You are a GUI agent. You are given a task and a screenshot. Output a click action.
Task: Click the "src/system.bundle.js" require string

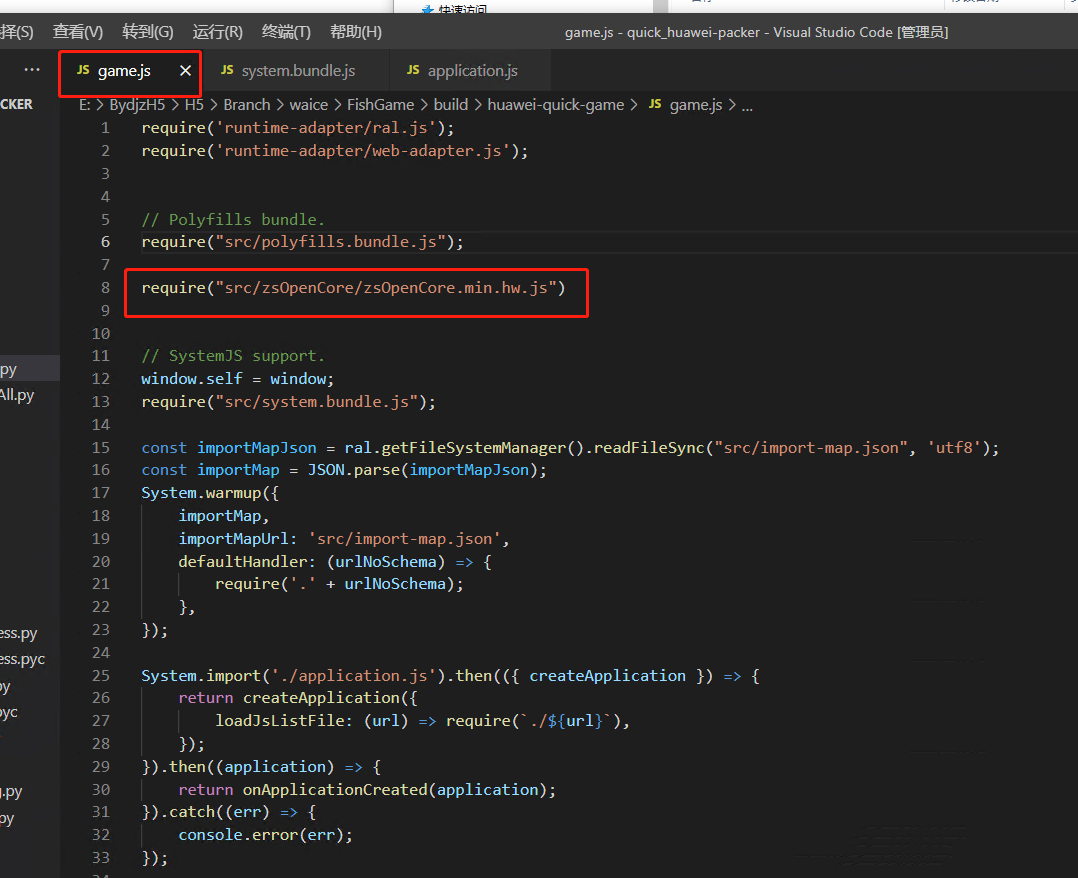click(317, 402)
